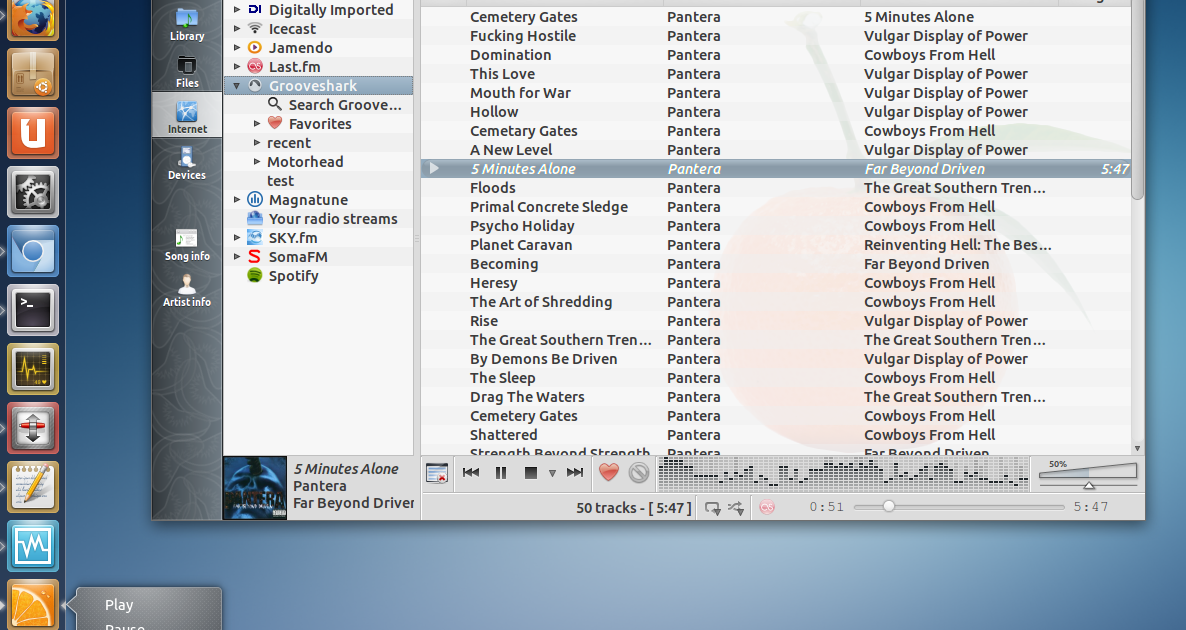Love the current track with the heart icon

click(608, 472)
